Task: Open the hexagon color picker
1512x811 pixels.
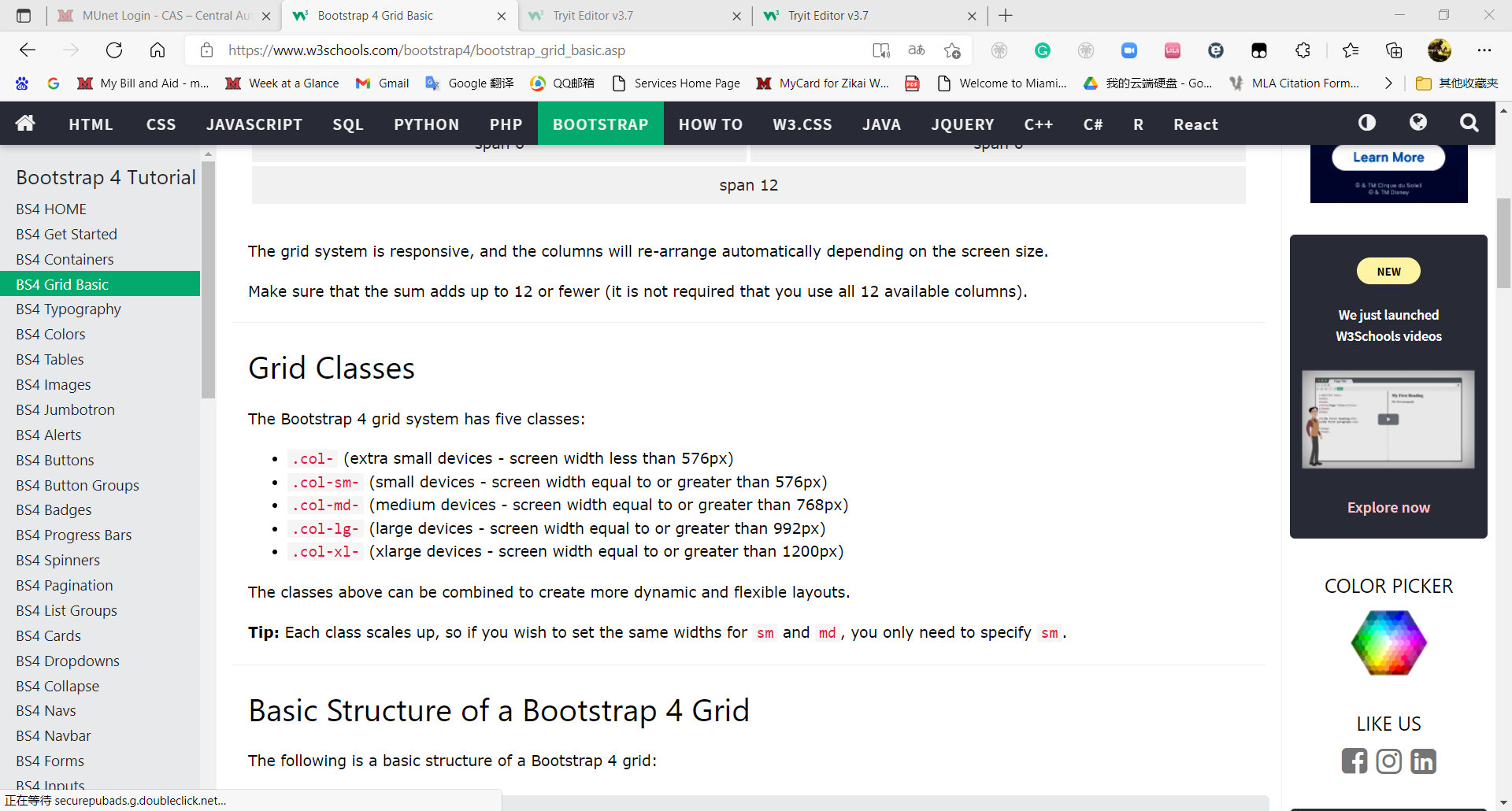Action: coord(1388,643)
